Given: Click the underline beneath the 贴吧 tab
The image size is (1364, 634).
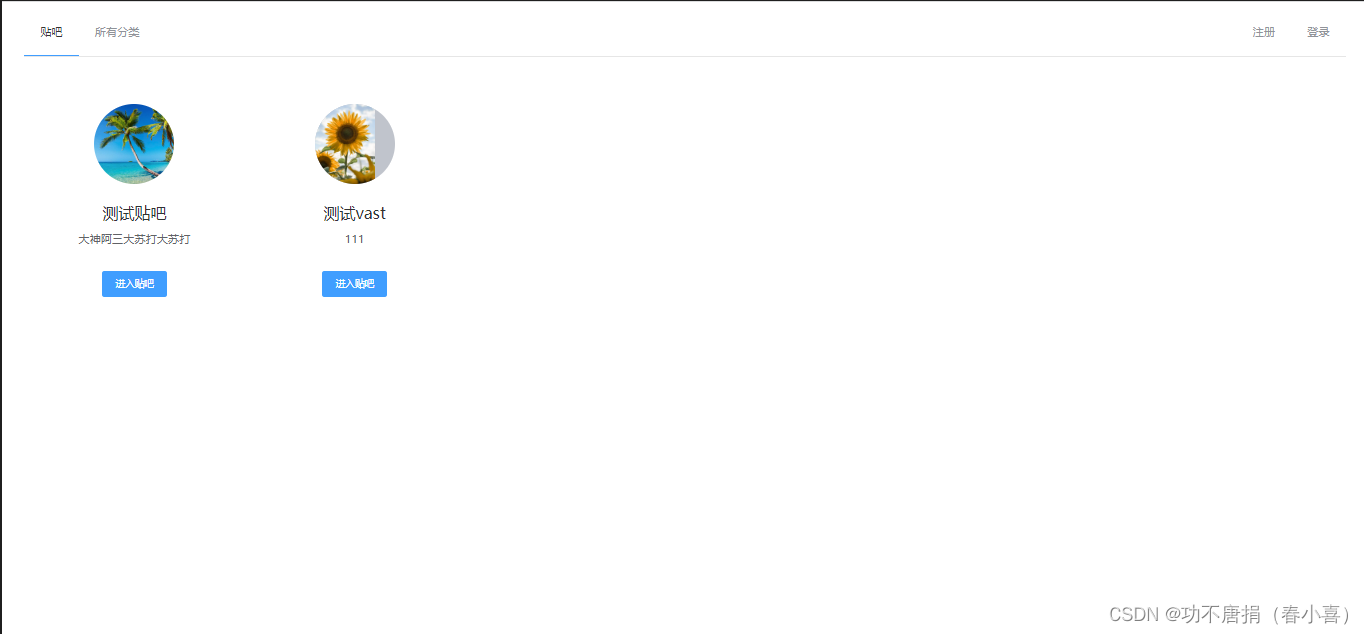Looking at the screenshot, I should coord(51,56).
